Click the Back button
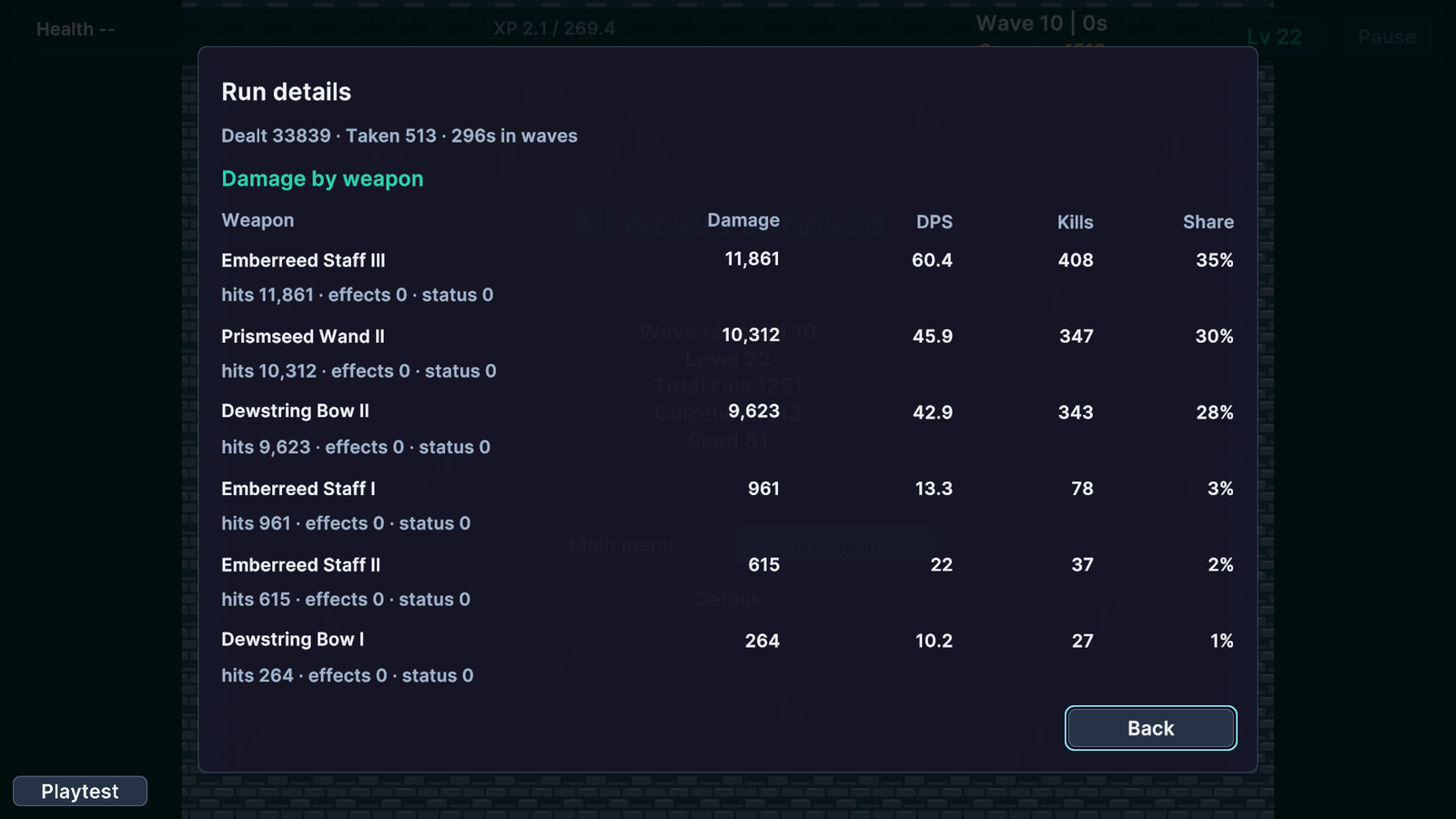 coord(1150,728)
